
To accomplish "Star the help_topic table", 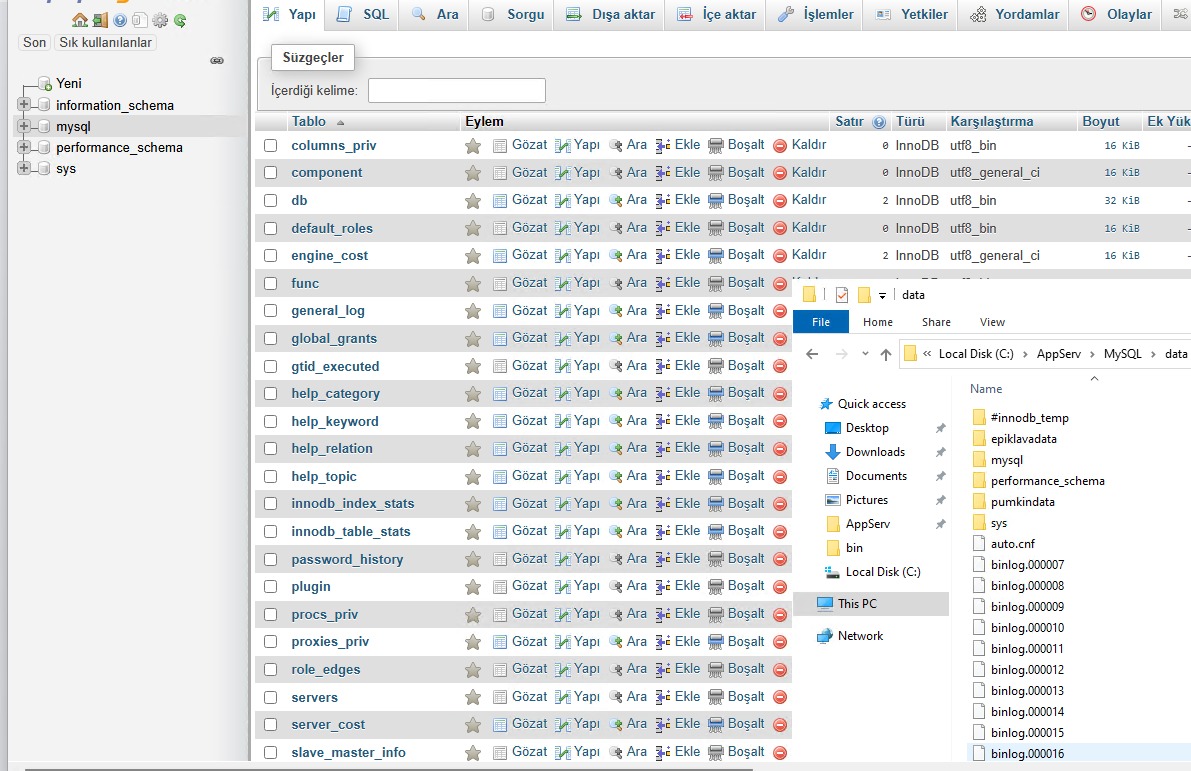I will [x=472, y=477].
